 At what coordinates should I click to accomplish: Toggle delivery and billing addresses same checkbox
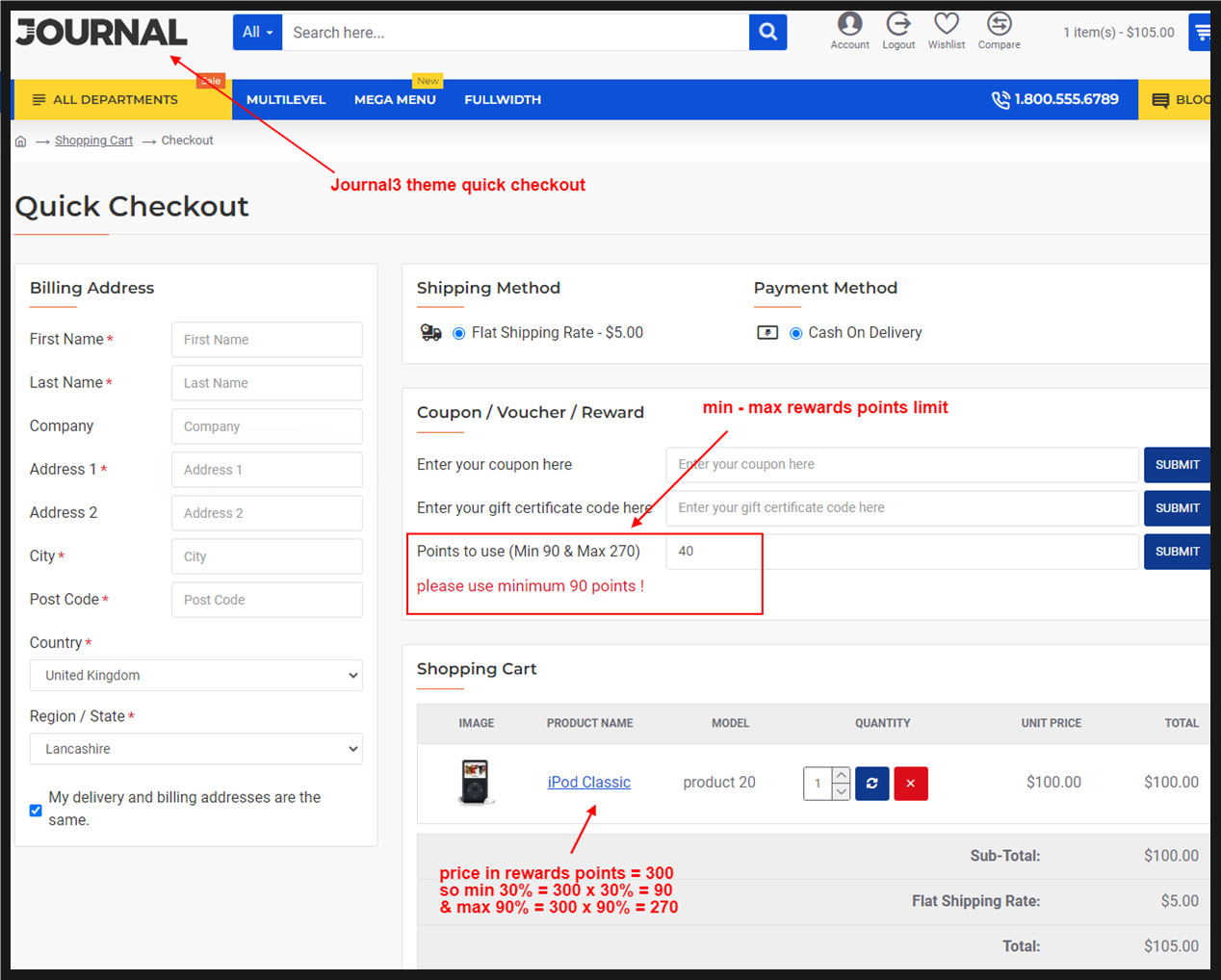(36, 810)
